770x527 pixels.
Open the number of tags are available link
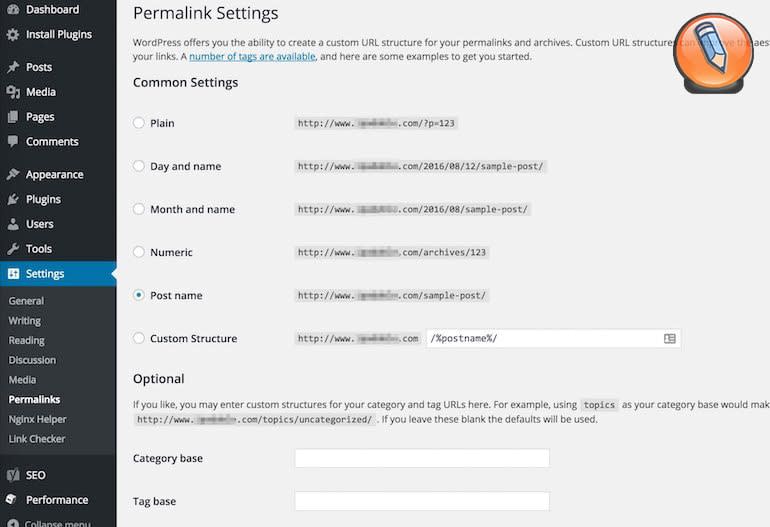(252, 57)
